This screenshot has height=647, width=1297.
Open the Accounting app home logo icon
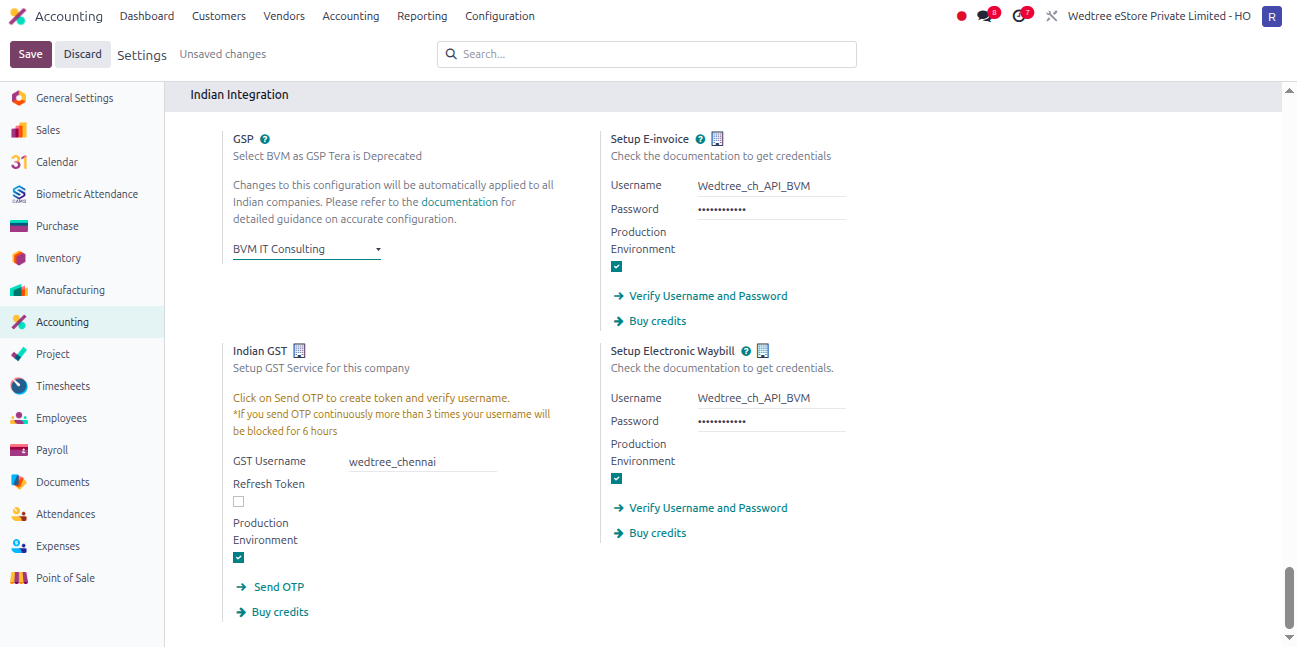17,16
